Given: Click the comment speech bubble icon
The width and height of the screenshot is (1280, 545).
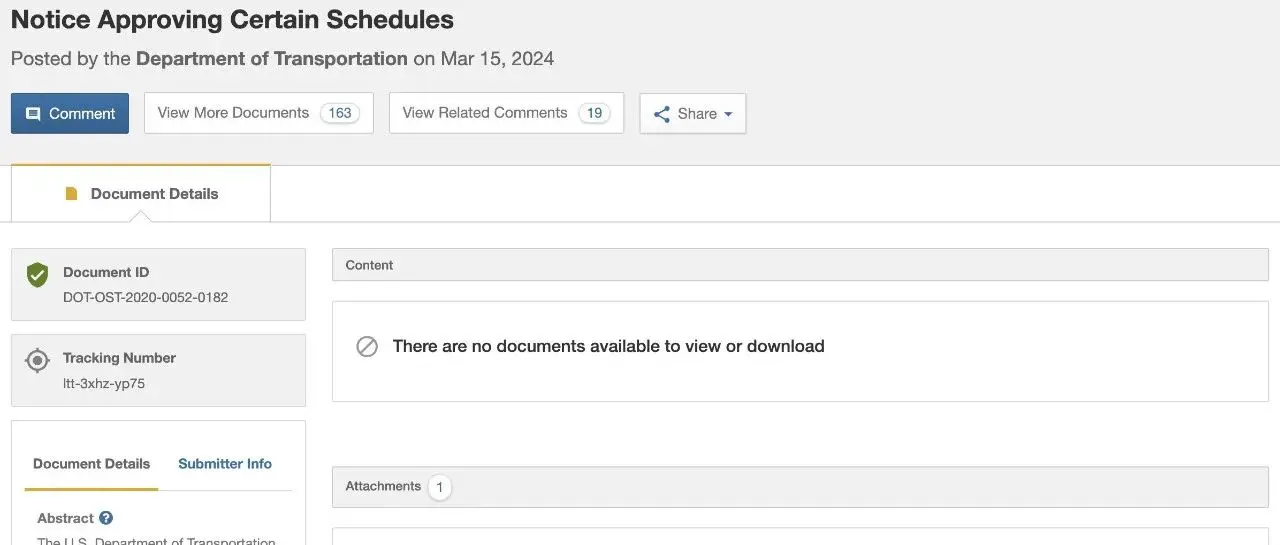Looking at the screenshot, I should click(x=33, y=114).
